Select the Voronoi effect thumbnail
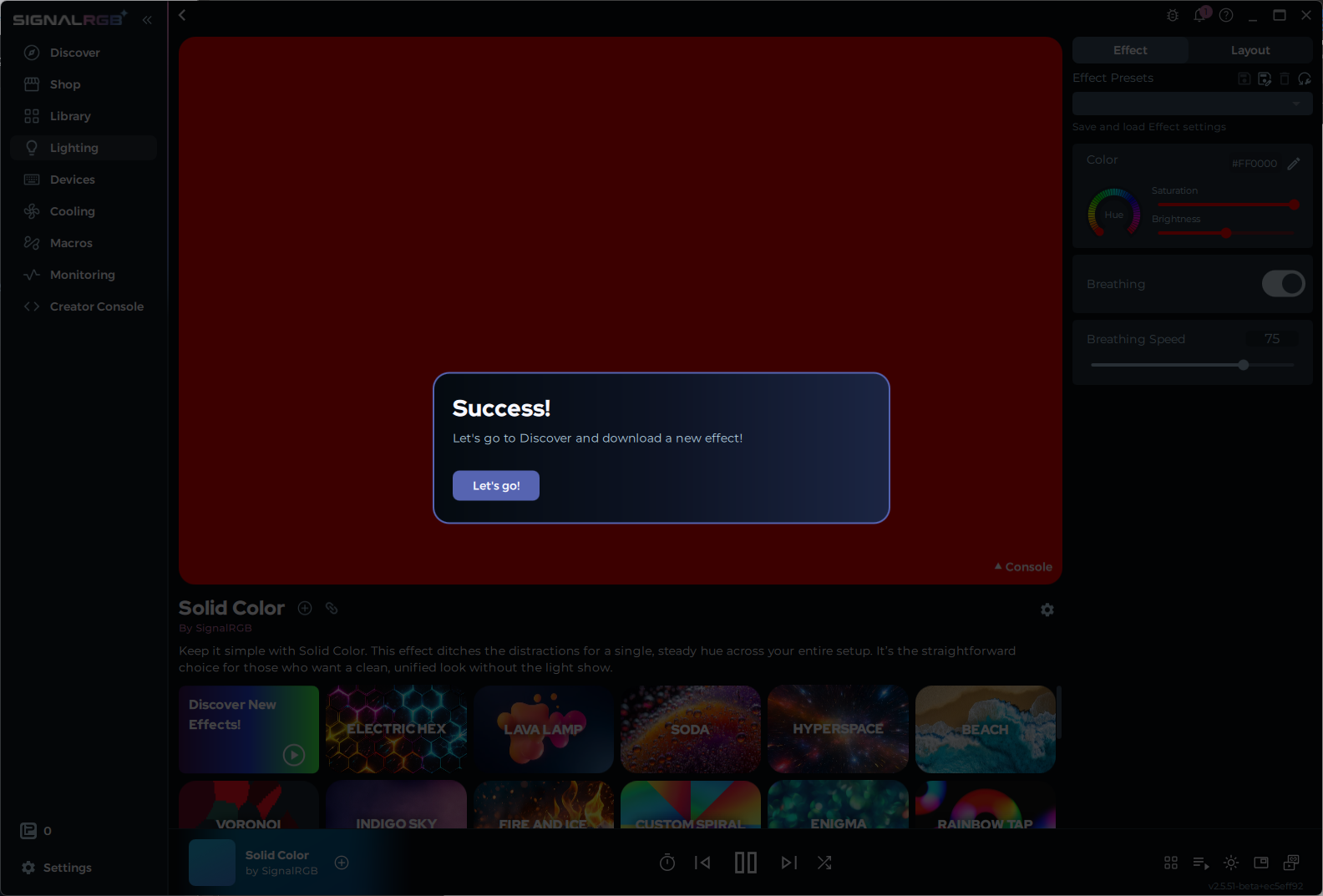This screenshot has height=896, width=1323. tap(249, 805)
